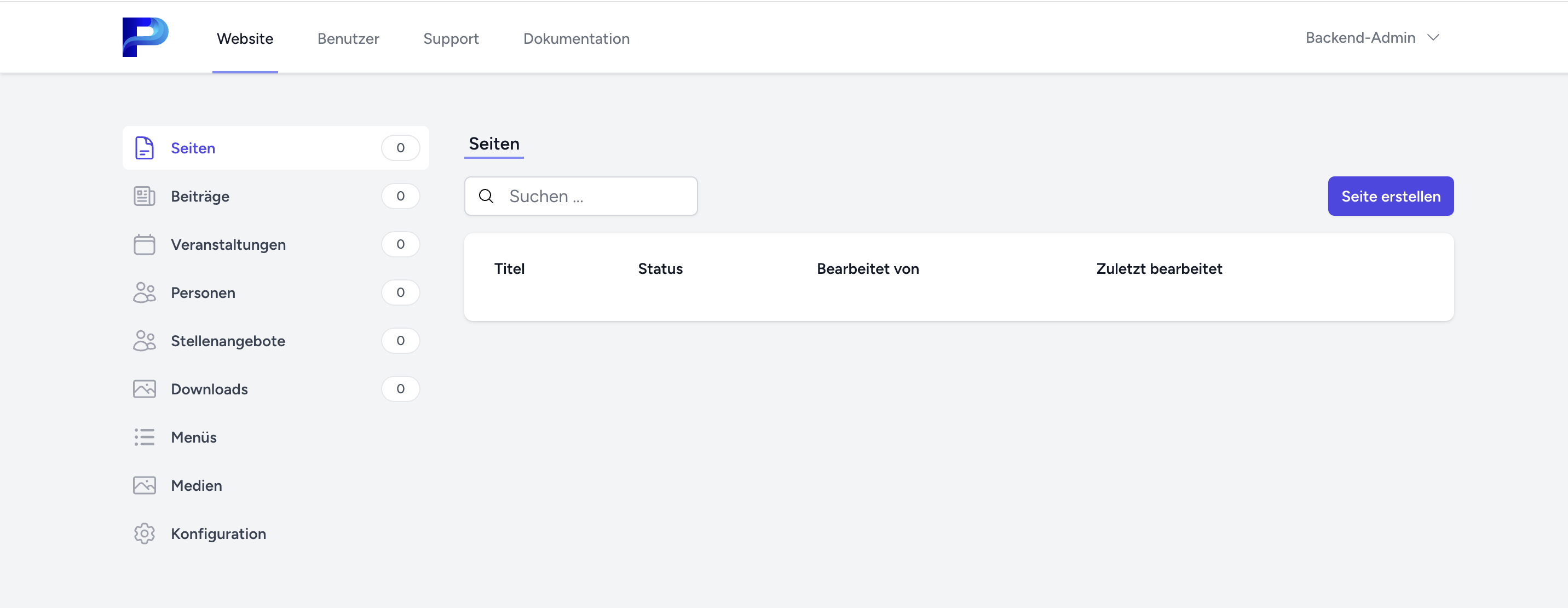Click the Zuletzt bearbeitet column header
The height and width of the screenshot is (608, 1568).
[x=1158, y=268]
